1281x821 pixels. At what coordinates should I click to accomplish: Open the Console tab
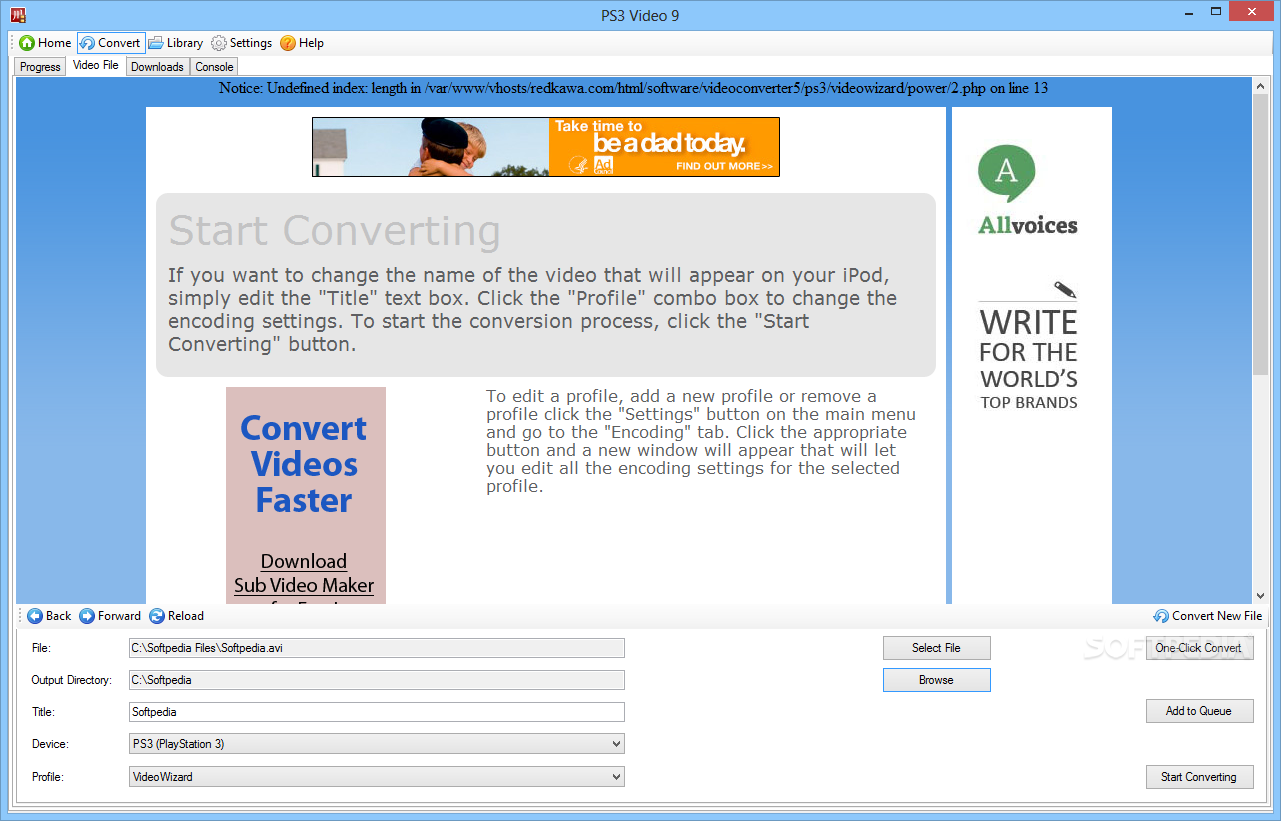pyautogui.click(x=214, y=67)
